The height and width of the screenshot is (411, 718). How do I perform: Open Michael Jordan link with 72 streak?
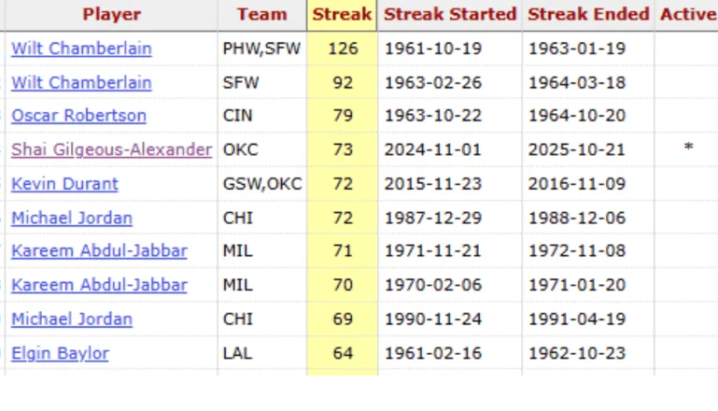71,218
